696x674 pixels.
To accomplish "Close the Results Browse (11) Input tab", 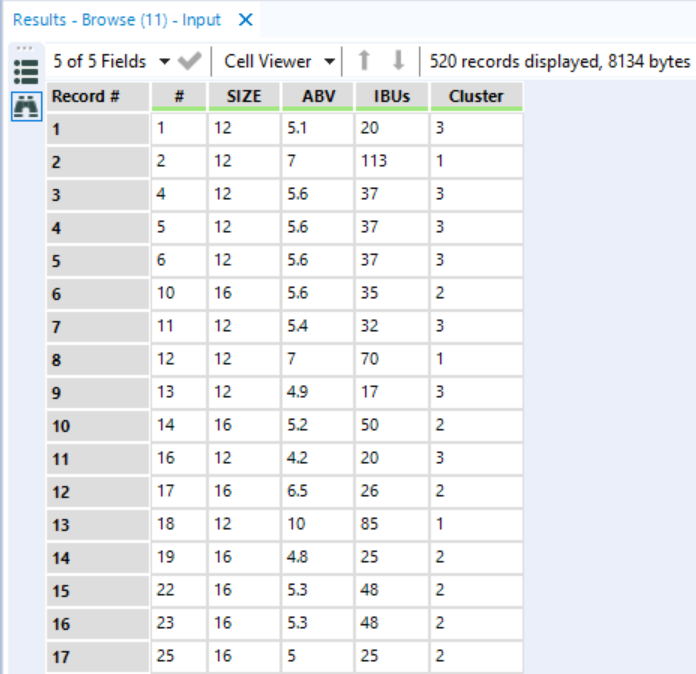I will point(246,20).
